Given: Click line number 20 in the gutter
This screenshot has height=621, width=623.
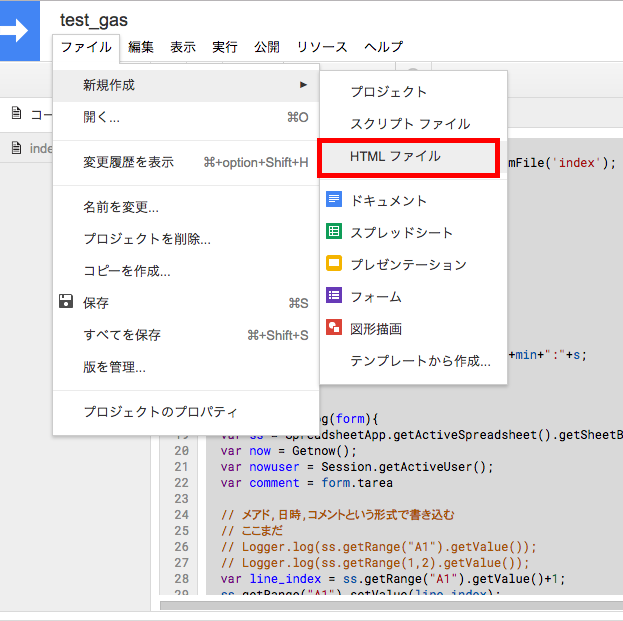Looking at the screenshot, I should (x=181, y=451).
